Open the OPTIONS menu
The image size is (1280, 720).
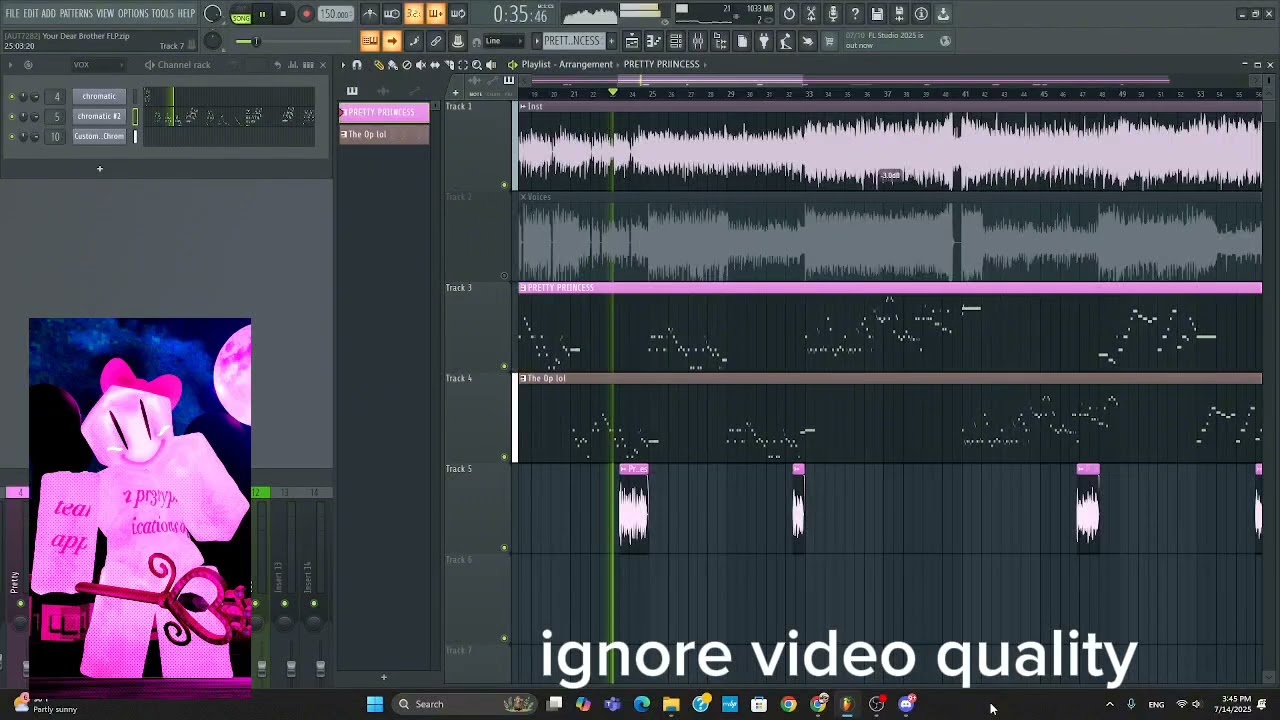coord(133,14)
